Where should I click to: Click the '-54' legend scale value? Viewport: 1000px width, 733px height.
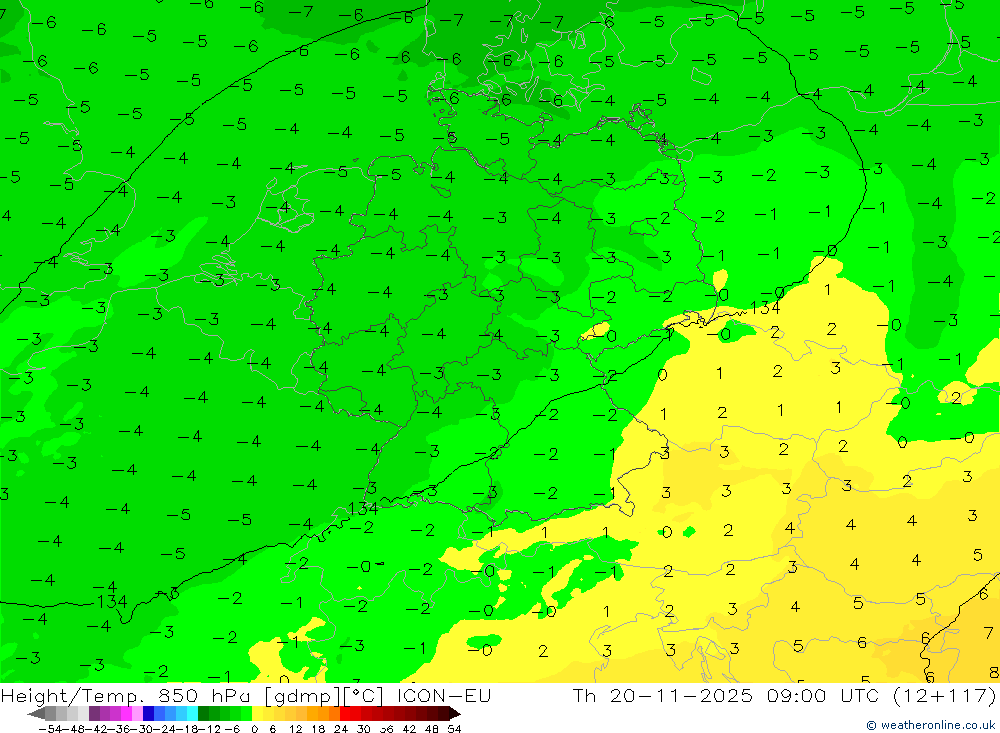pos(50,729)
